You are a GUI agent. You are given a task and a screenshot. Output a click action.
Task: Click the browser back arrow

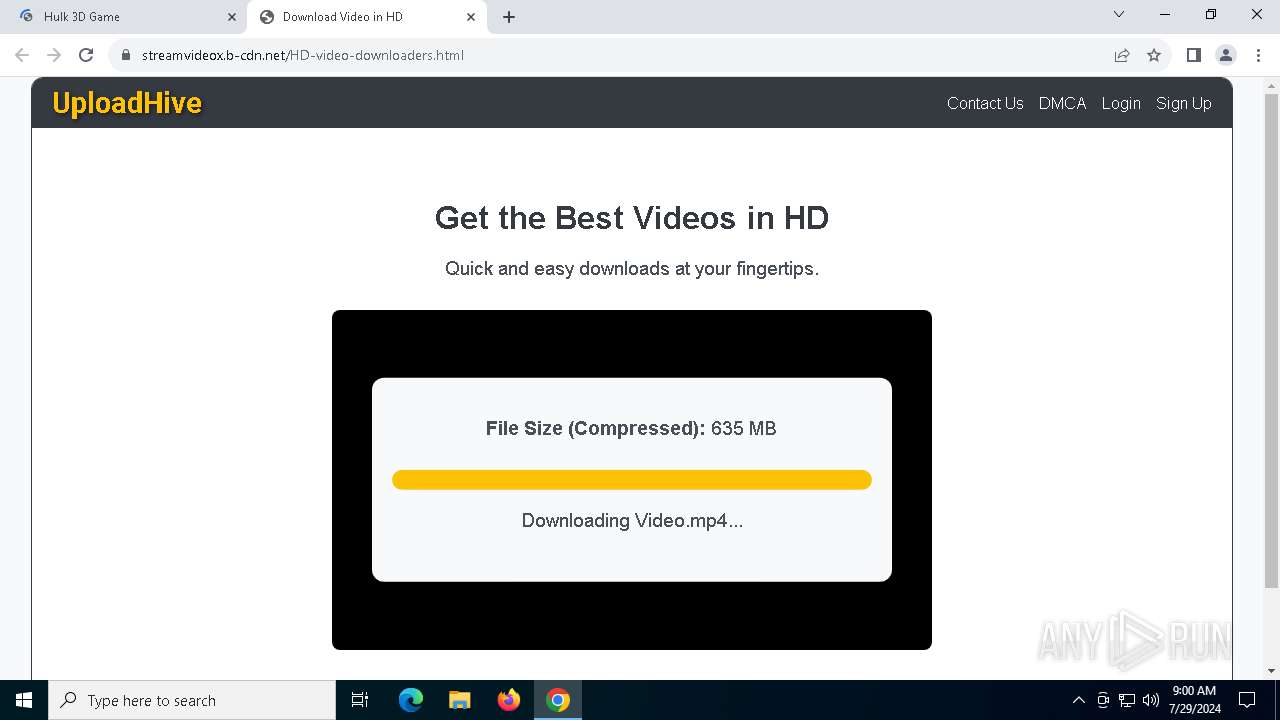tap(22, 55)
